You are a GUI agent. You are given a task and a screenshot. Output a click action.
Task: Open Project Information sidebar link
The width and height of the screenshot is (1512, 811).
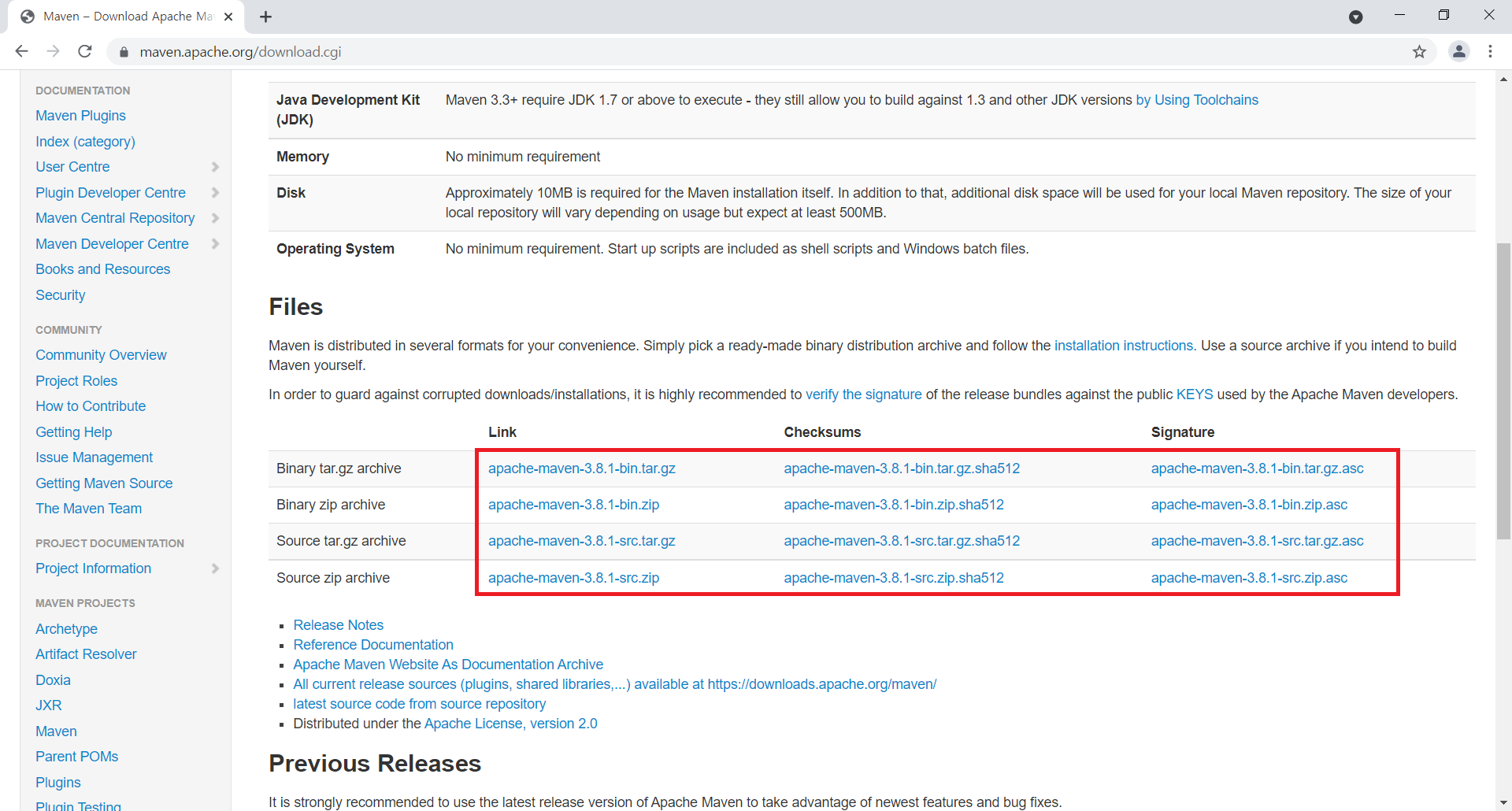point(93,568)
